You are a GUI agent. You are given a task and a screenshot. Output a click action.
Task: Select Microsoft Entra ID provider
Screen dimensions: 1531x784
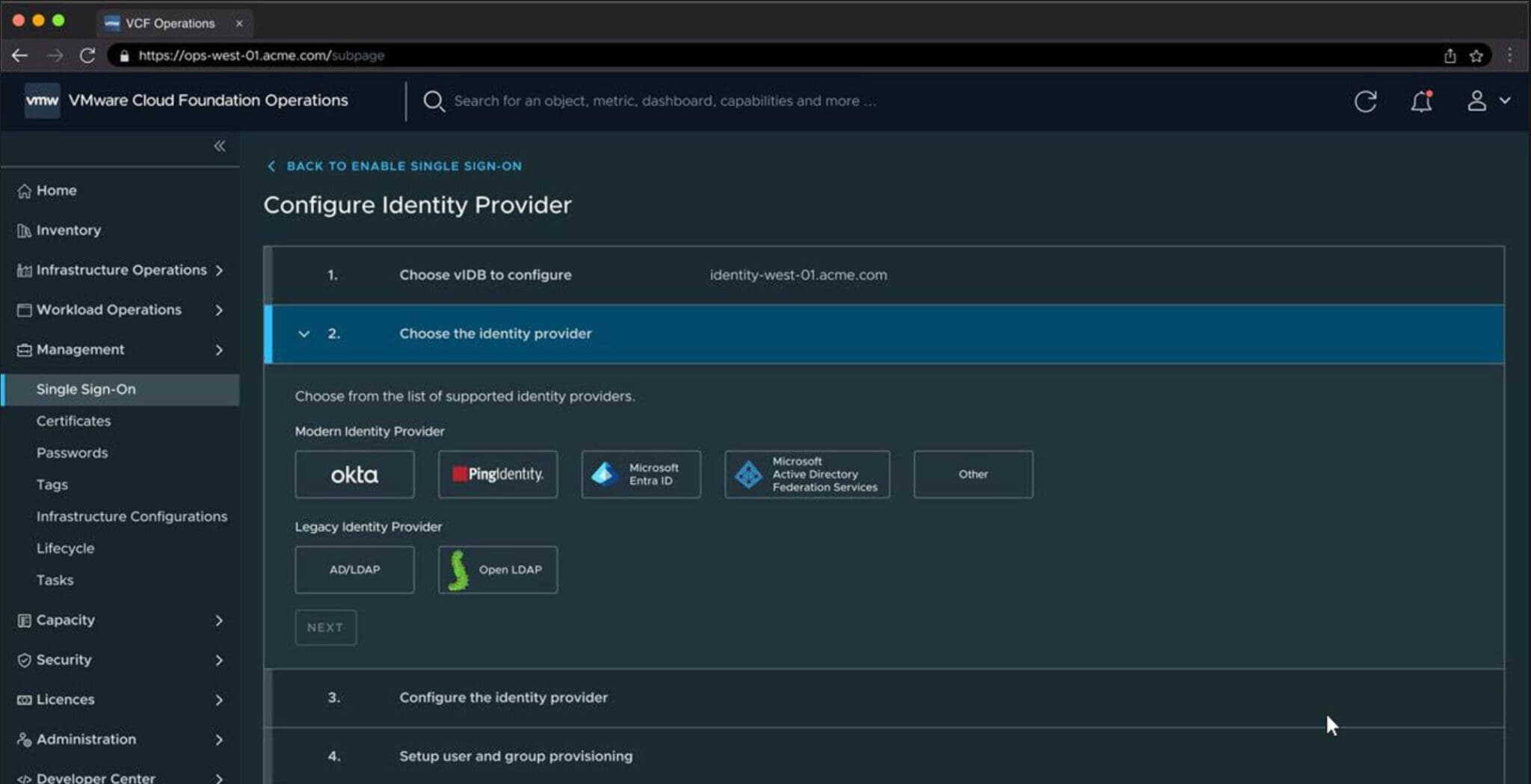[640, 474]
